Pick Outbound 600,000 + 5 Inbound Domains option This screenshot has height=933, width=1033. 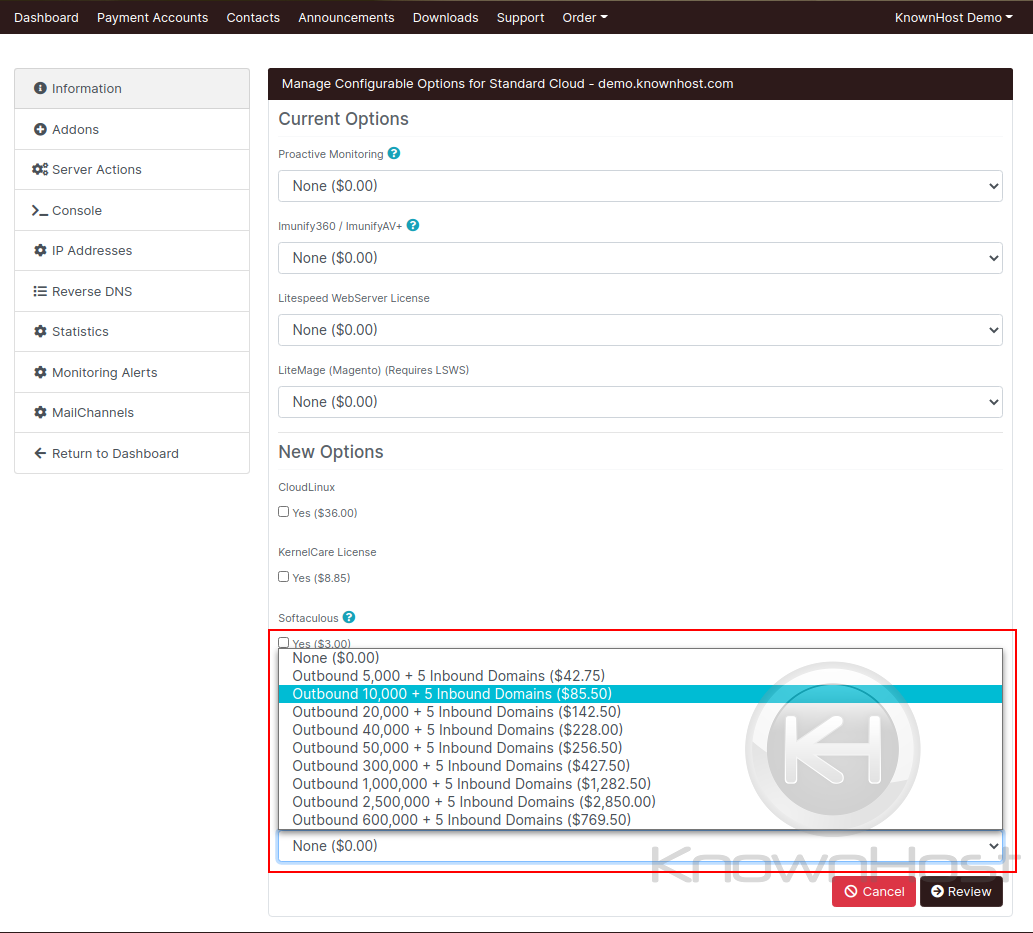coord(640,820)
